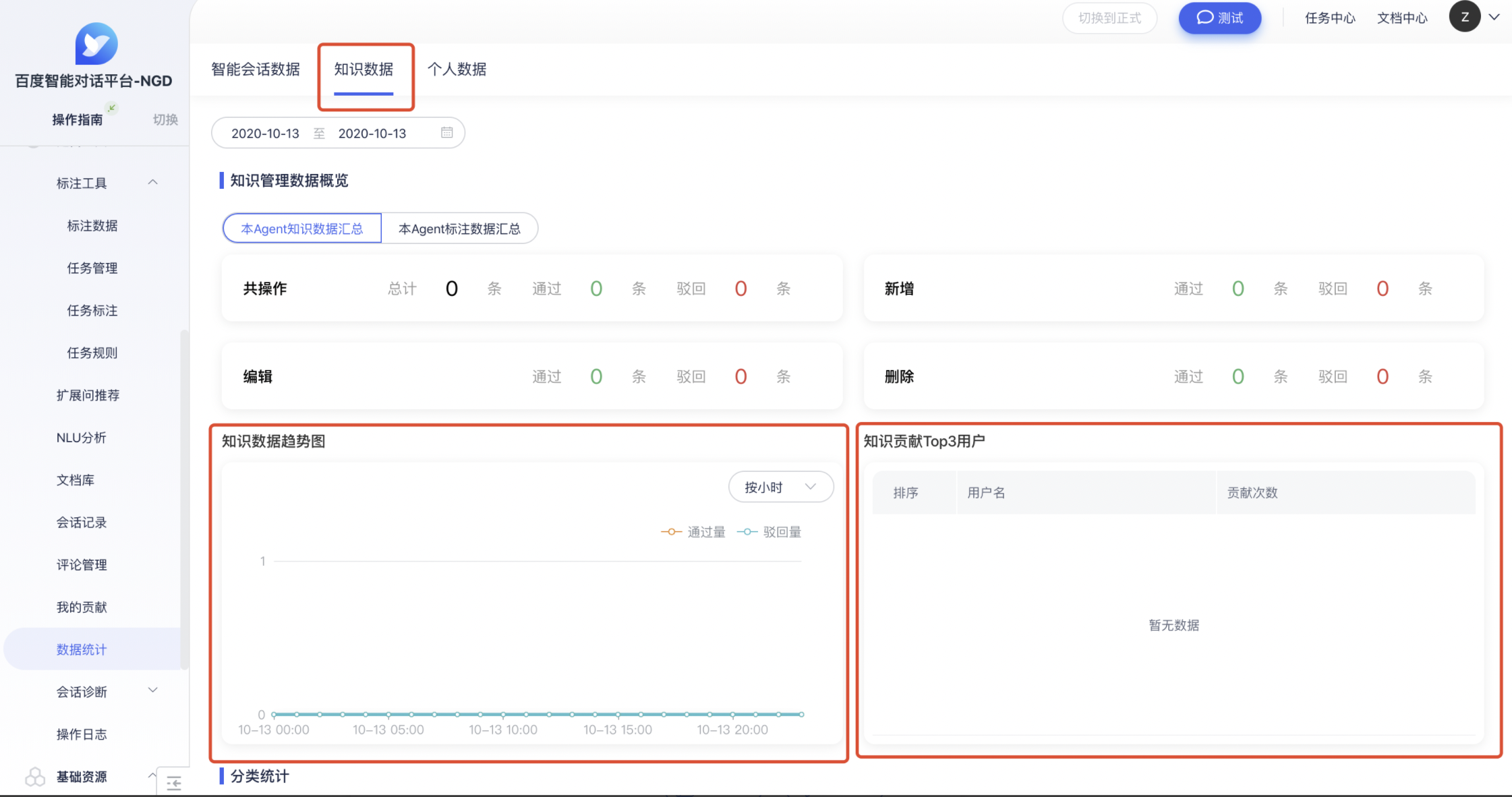Open 评论管理 in sidebar
The image size is (1512, 797).
[81, 566]
